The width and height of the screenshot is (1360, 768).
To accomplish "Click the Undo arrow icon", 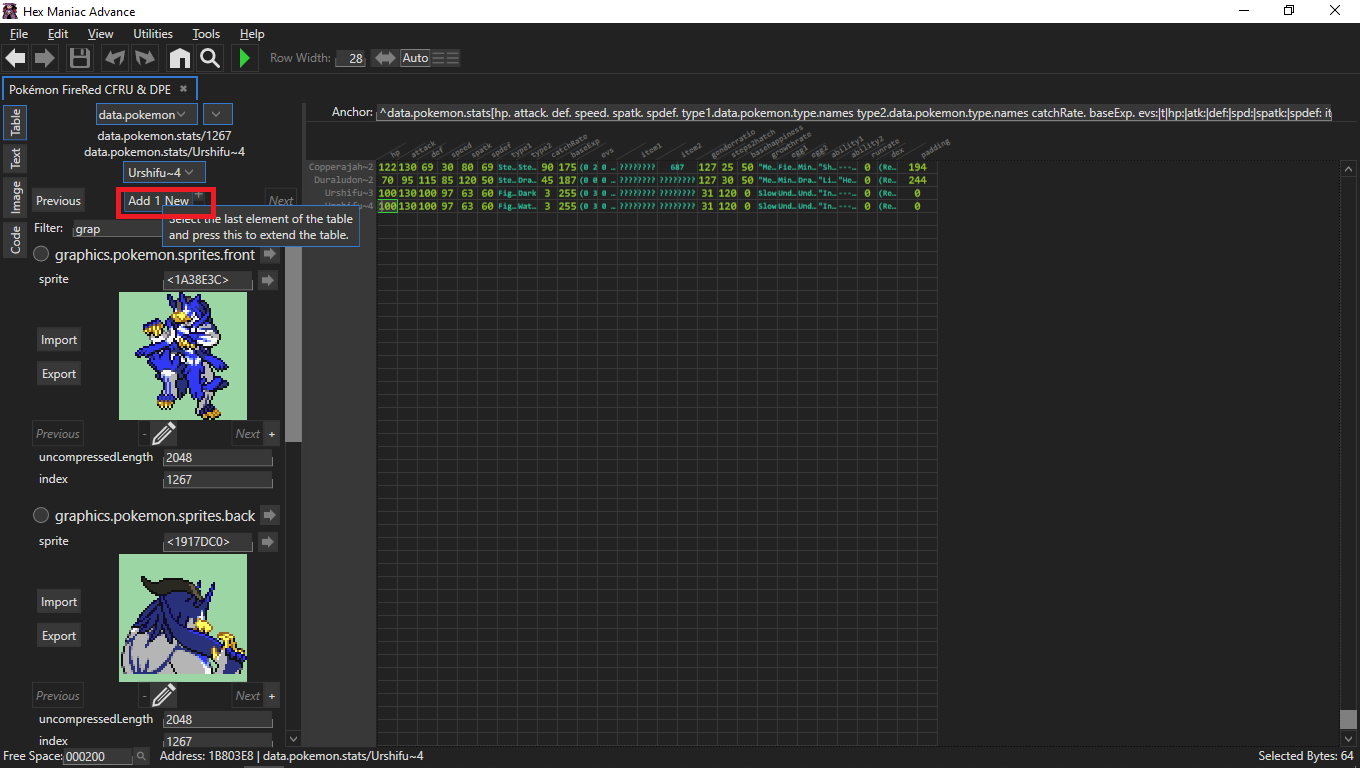I will 114,58.
